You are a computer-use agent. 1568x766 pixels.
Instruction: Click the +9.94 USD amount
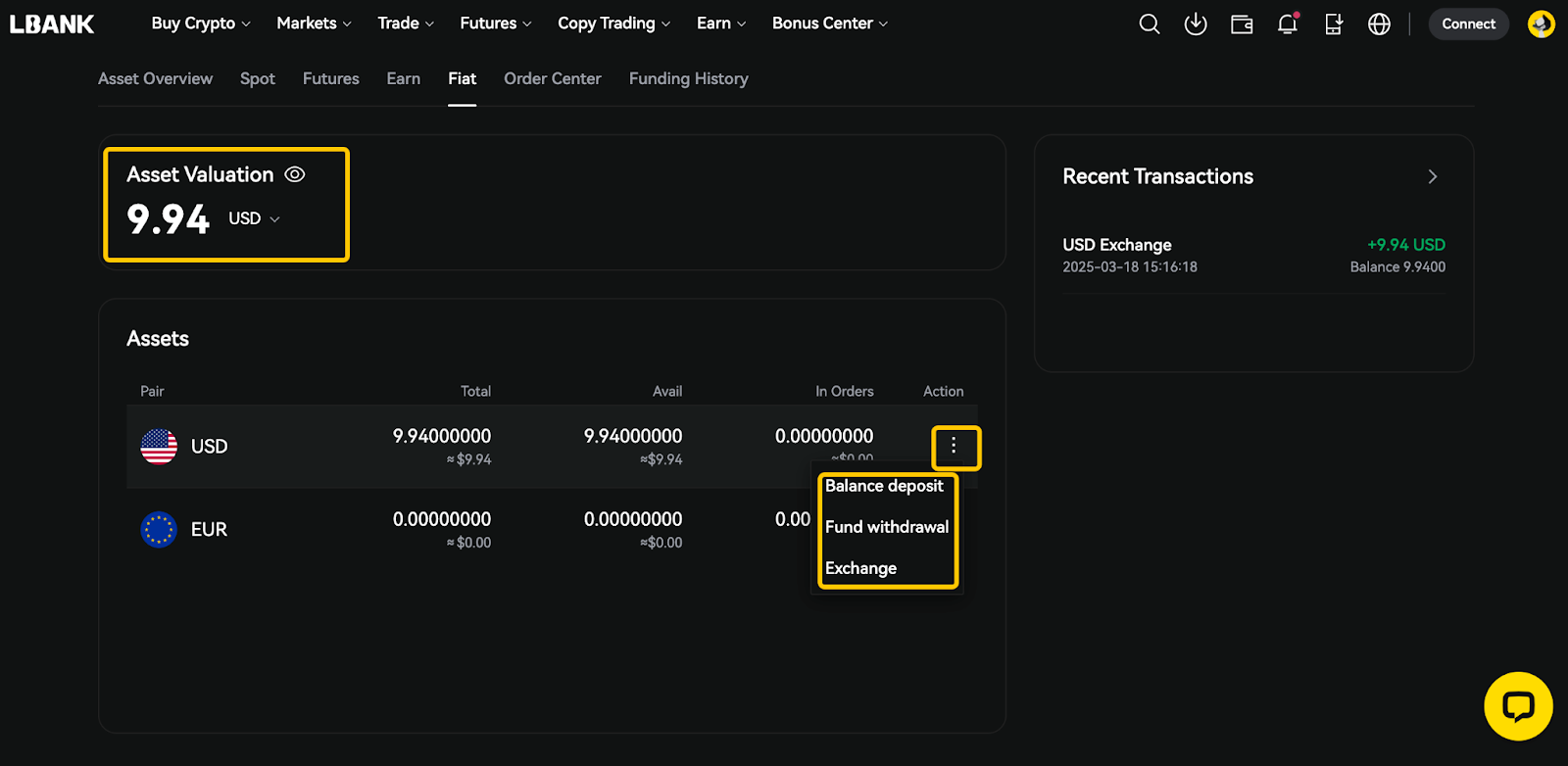click(x=1406, y=245)
